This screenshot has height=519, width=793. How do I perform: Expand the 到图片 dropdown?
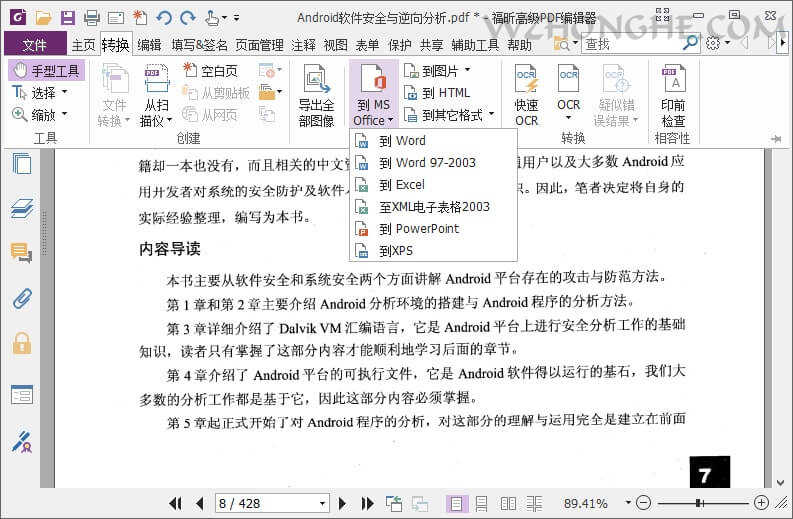coord(438,70)
